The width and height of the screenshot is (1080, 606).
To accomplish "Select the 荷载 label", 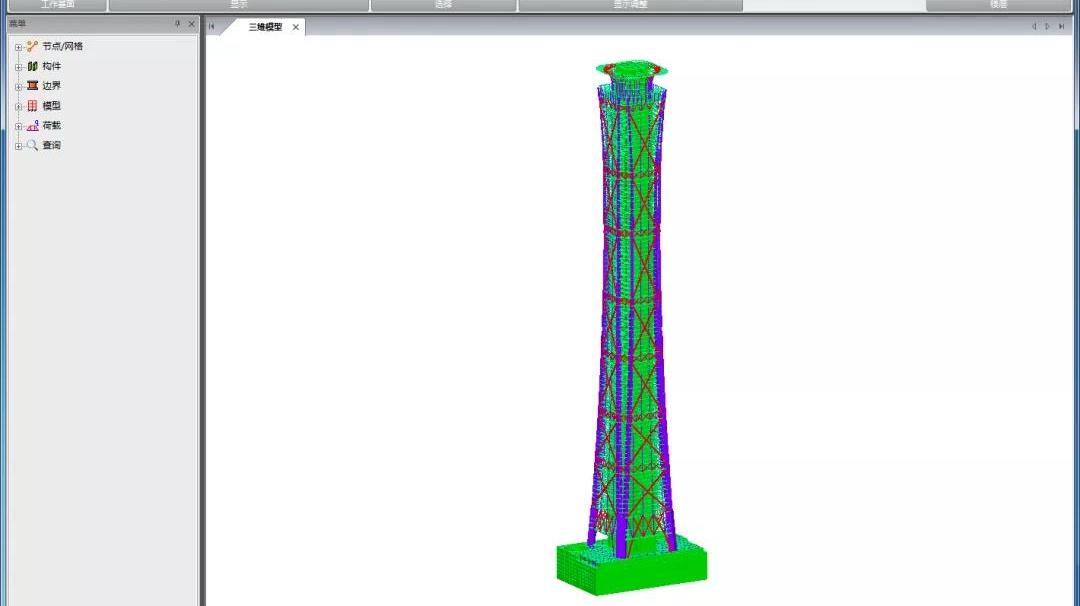I will tap(52, 125).
